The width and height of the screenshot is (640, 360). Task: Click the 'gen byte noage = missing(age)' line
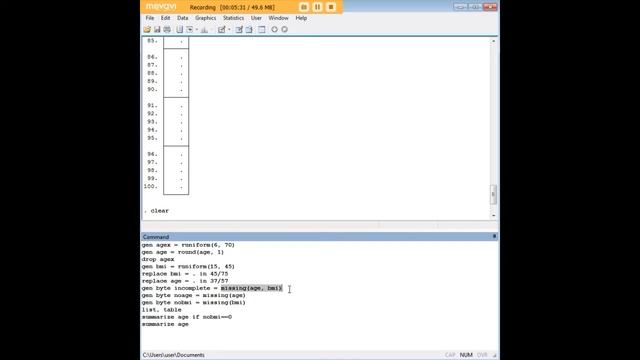[x=193, y=295]
